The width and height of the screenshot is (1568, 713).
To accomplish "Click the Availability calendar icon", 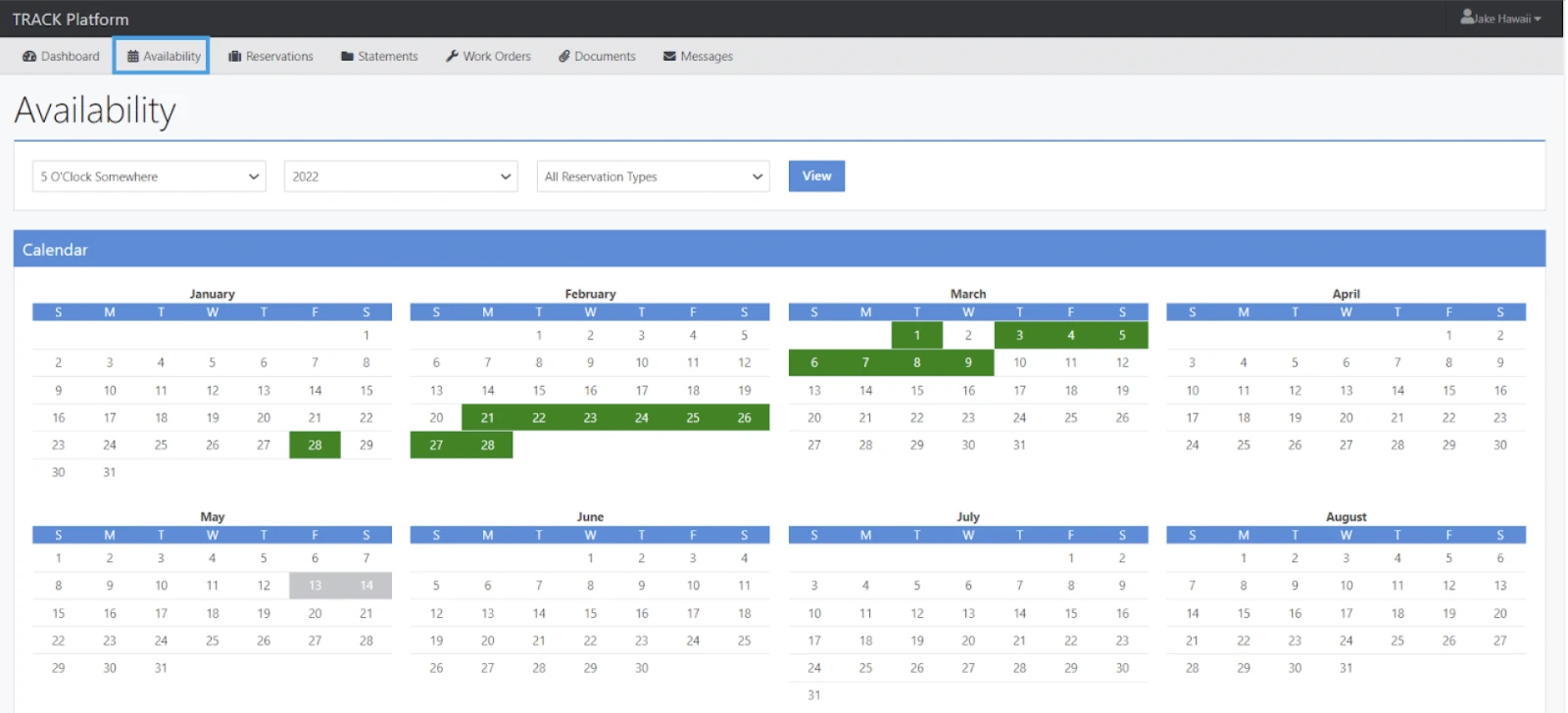I will (133, 57).
